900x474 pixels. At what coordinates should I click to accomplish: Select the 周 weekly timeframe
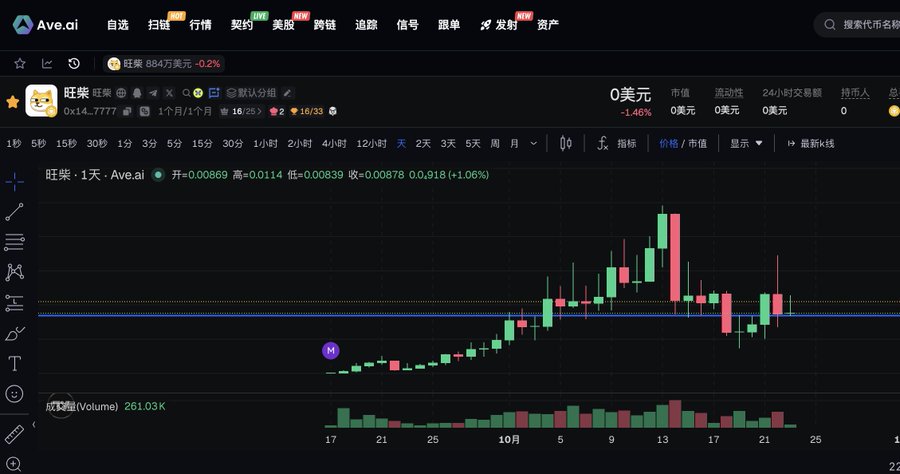tap(495, 143)
